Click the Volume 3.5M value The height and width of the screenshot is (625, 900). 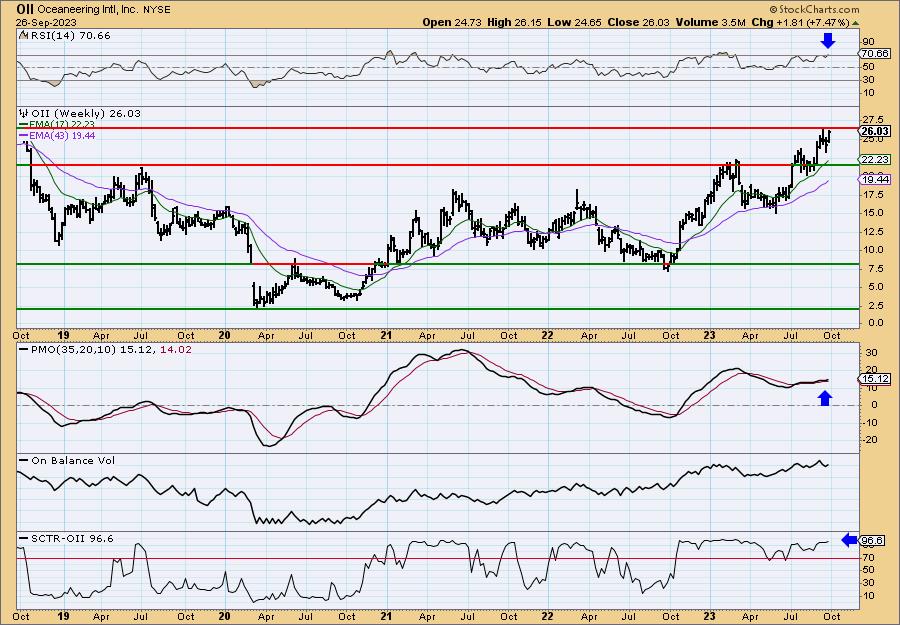tap(711, 22)
